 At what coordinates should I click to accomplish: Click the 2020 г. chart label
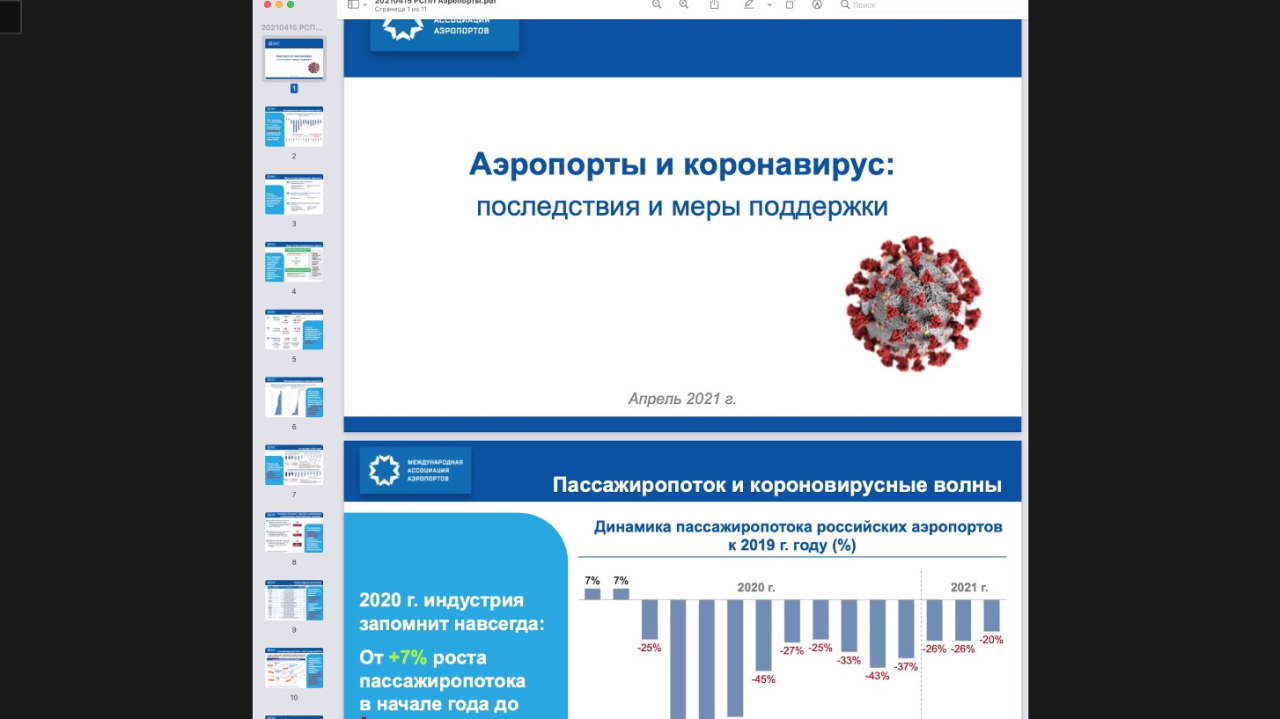tap(756, 588)
